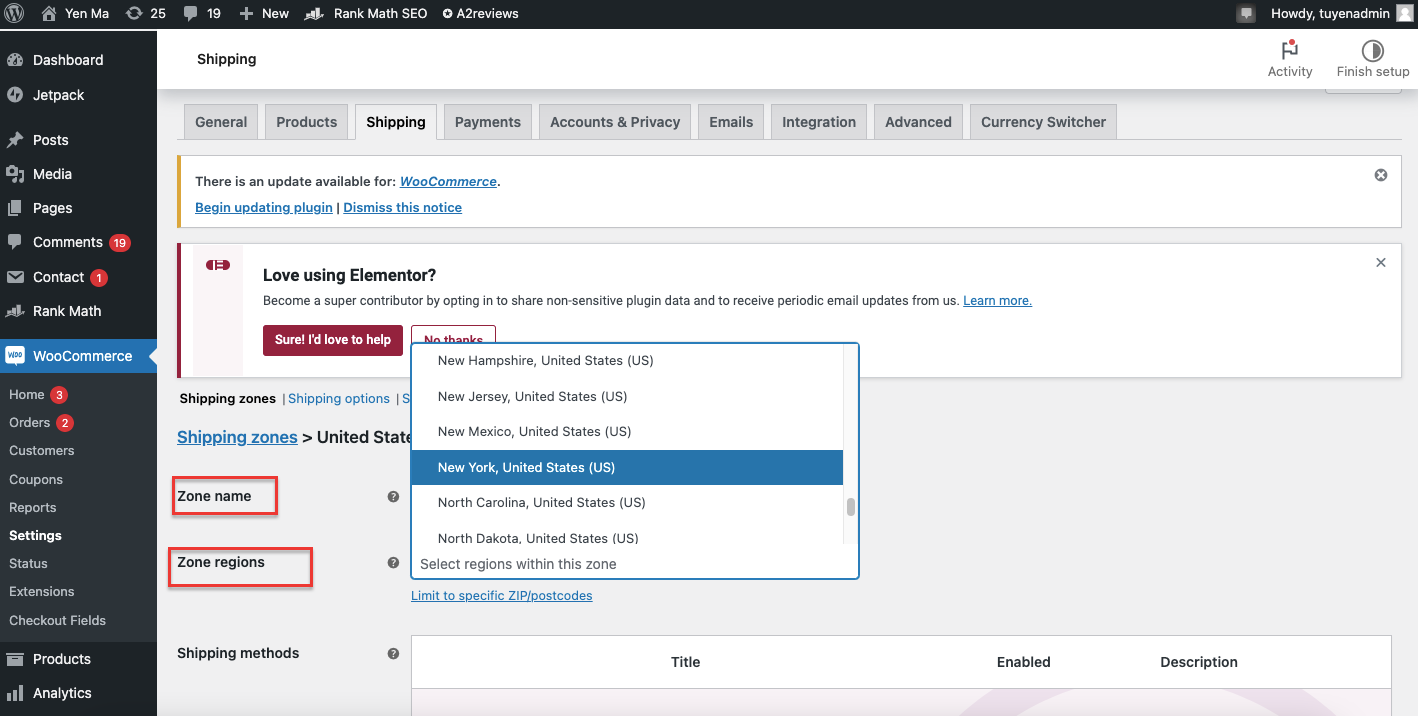Viewport: 1418px width, 716px height.
Task: Choose New Jersey from the region list
Action: (627, 397)
